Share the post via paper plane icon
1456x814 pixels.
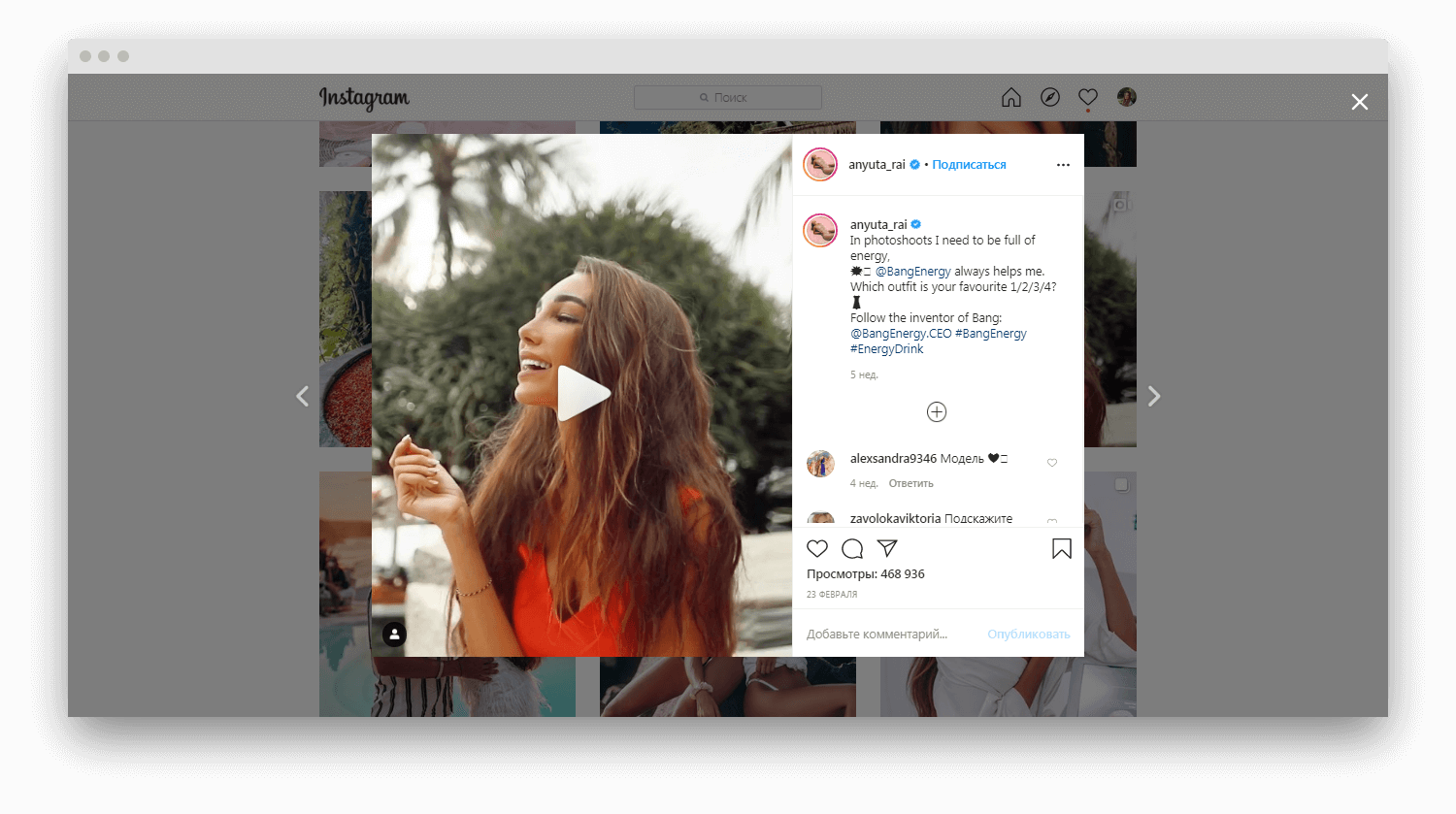pyautogui.click(x=887, y=548)
